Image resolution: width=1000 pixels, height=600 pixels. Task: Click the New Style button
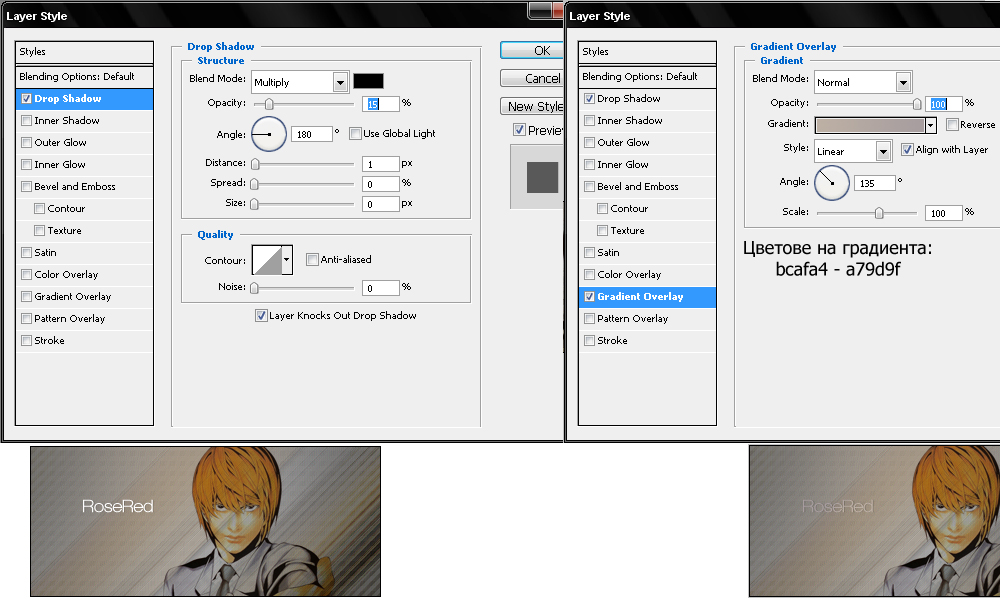(x=532, y=106)
